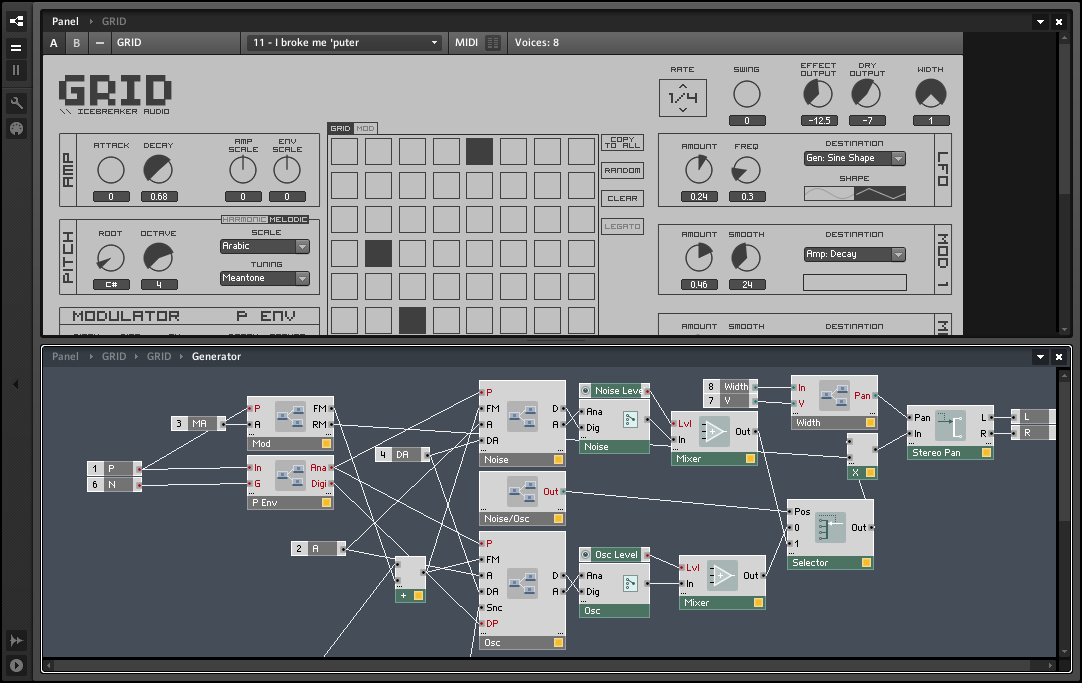1082x683 pixels.
Task: Open the MIDI connector icon in sidebar
Action: 16,128
